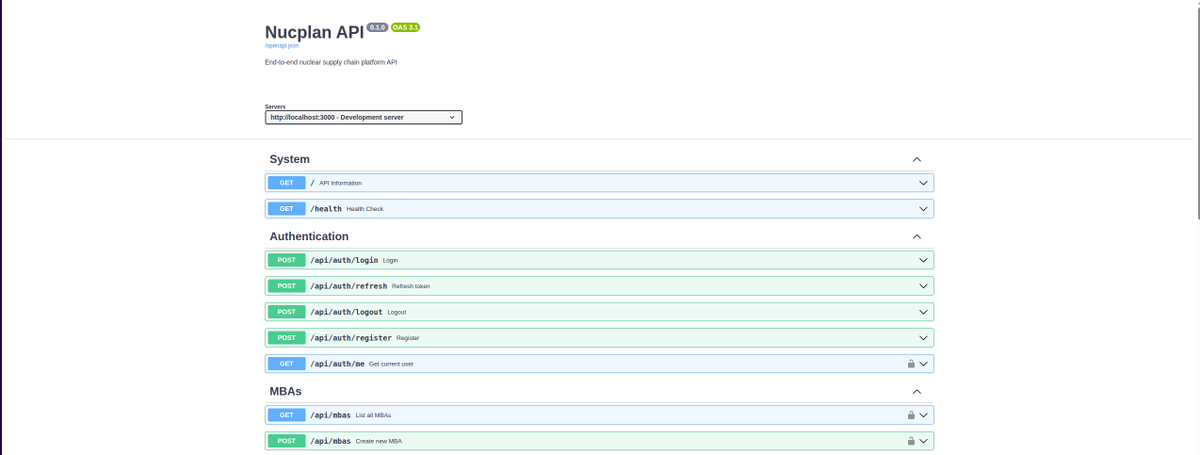
Task: Click the POST badge for /api/auth/register
Action: (x=286, y=338)
